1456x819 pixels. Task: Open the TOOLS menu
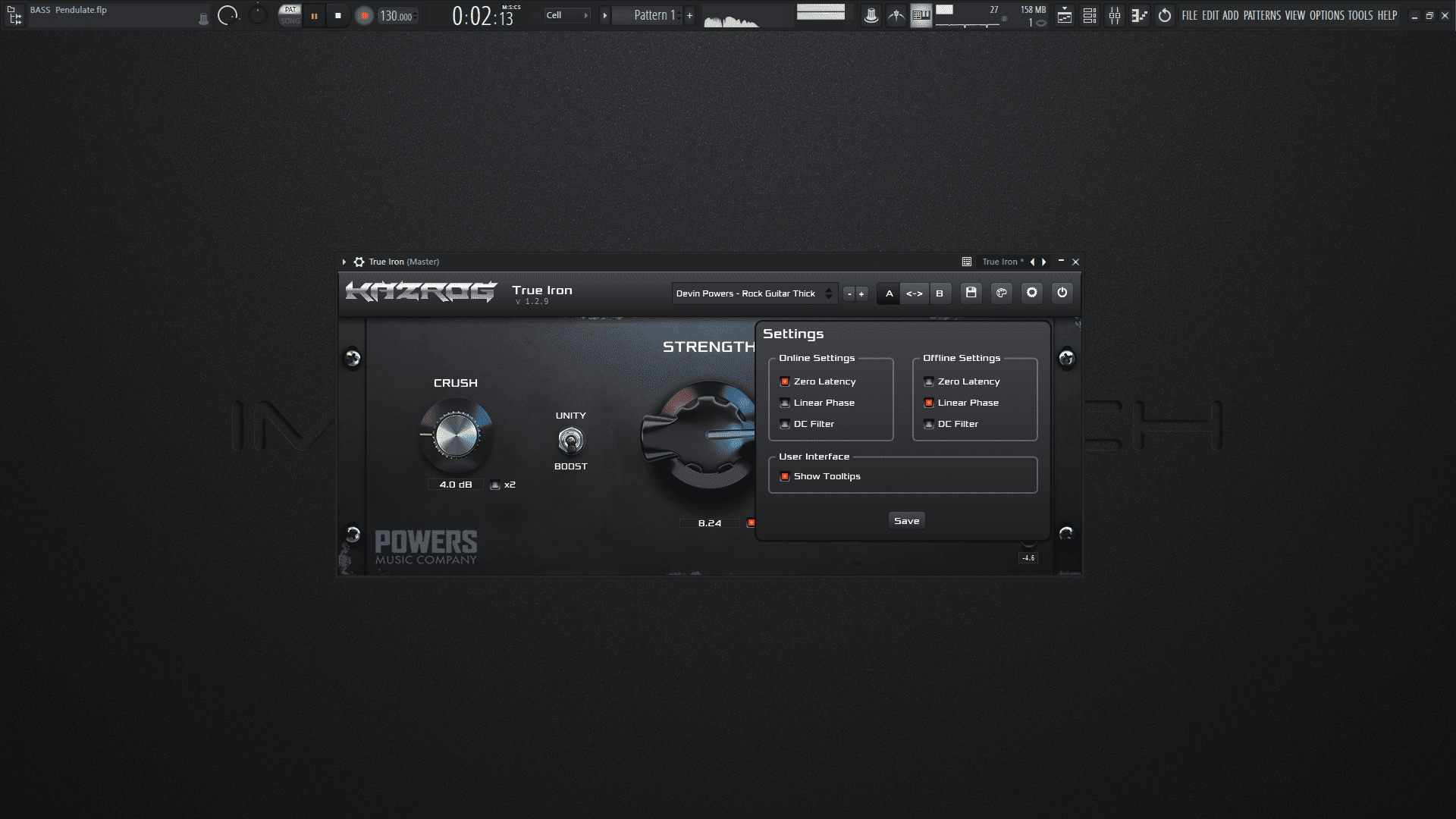[1360, 15]
